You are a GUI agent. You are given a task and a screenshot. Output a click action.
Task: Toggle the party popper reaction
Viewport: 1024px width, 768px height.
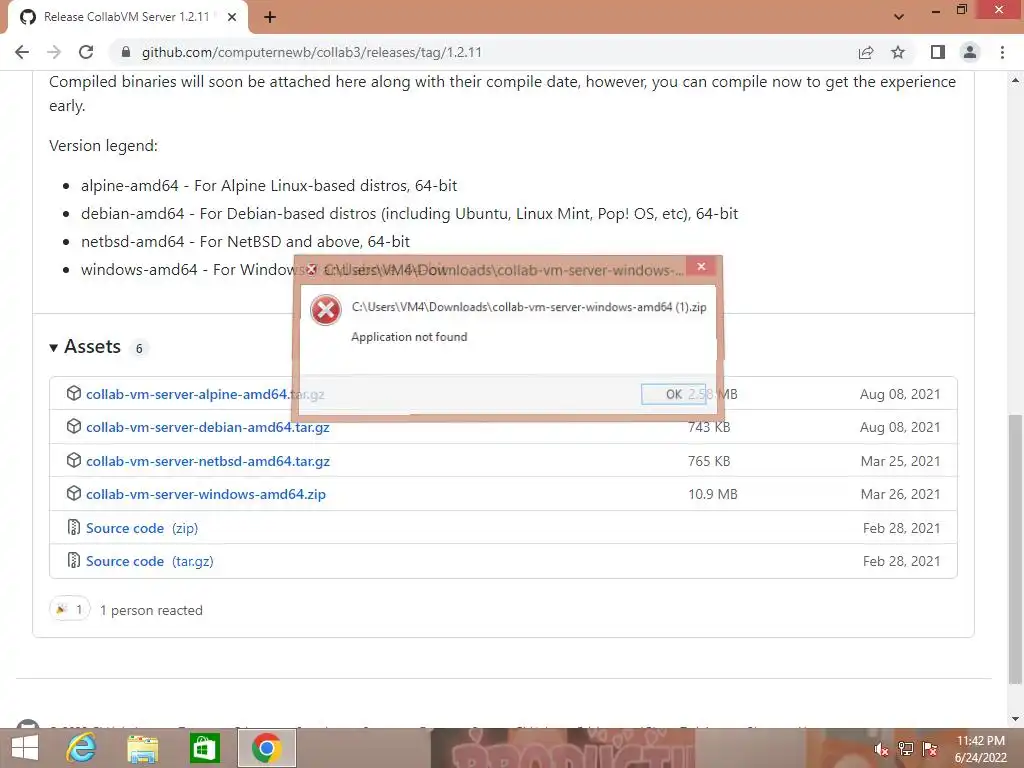coord(69,609)
